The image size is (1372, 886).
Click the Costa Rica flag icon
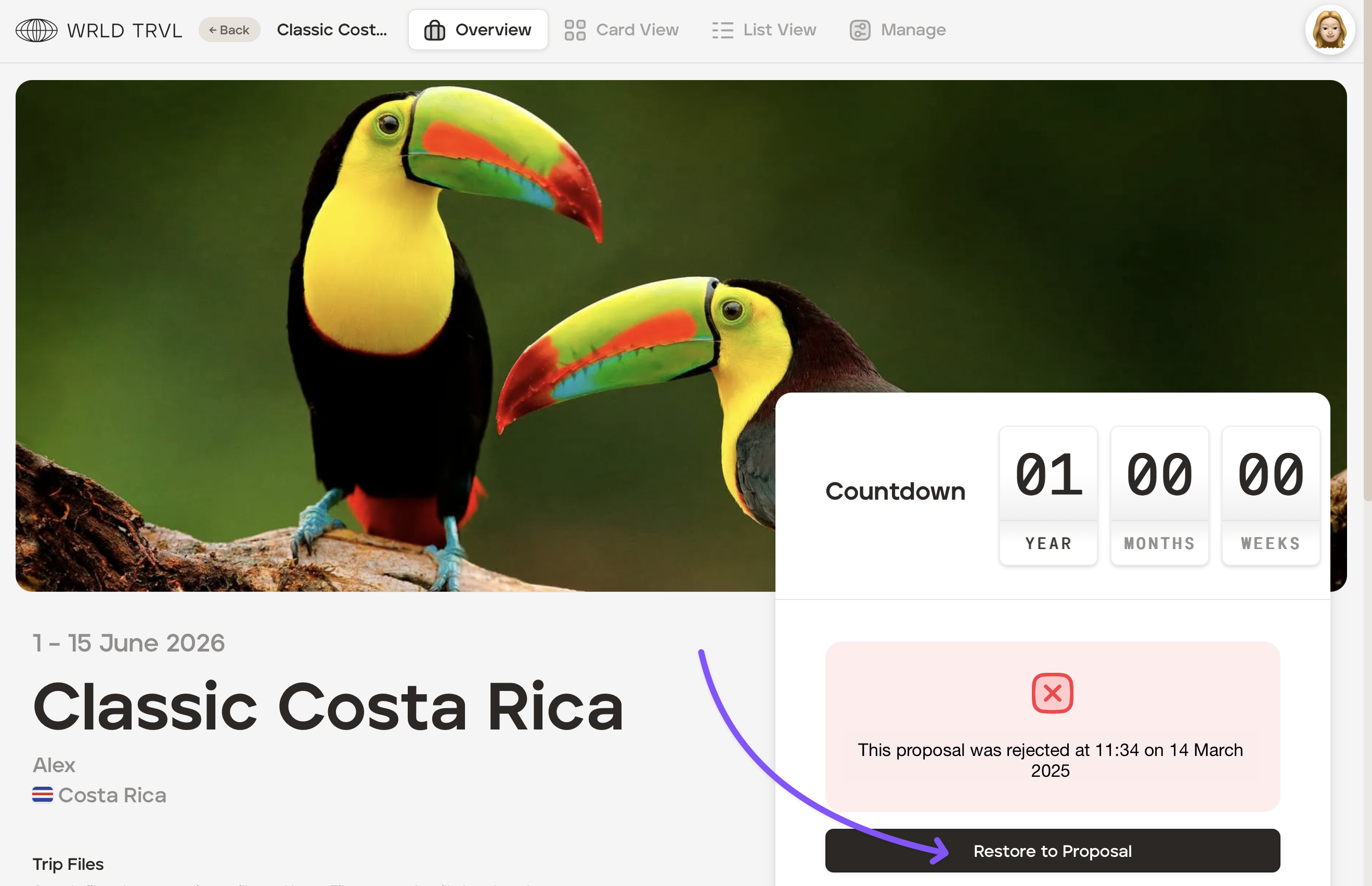point(43,795)
